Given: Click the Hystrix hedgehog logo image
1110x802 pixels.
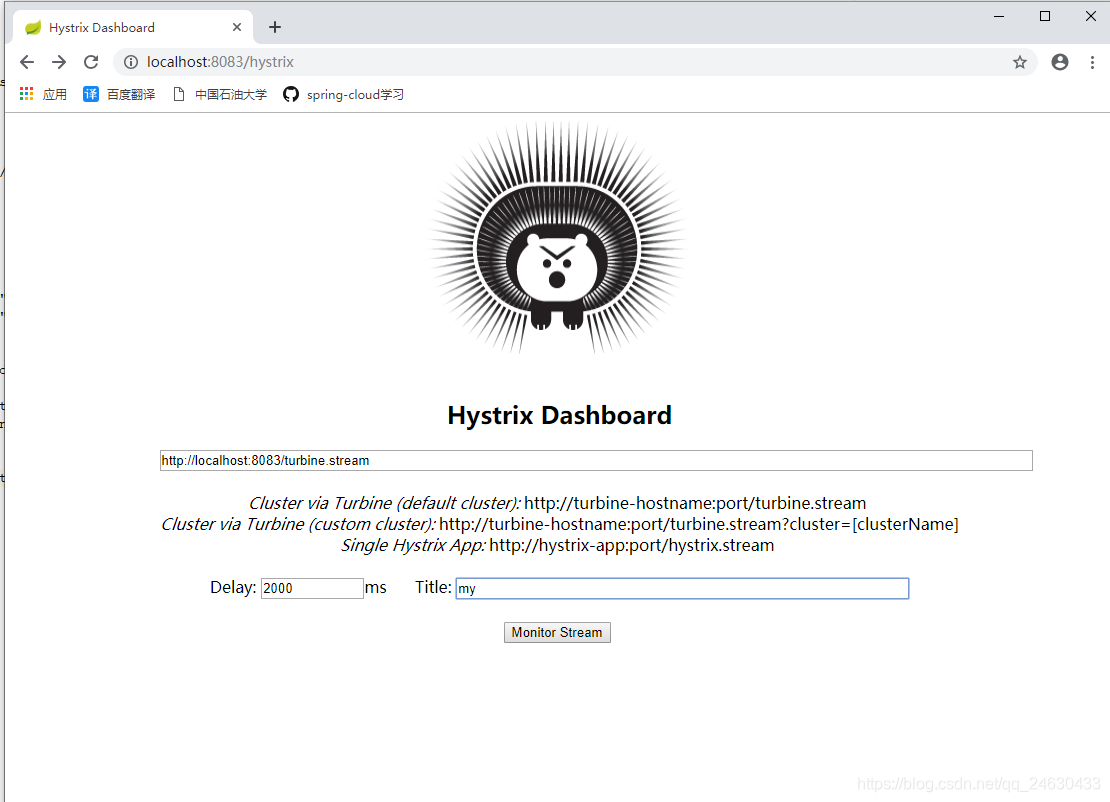Looking at the screenshot, I should pos(558,237).
